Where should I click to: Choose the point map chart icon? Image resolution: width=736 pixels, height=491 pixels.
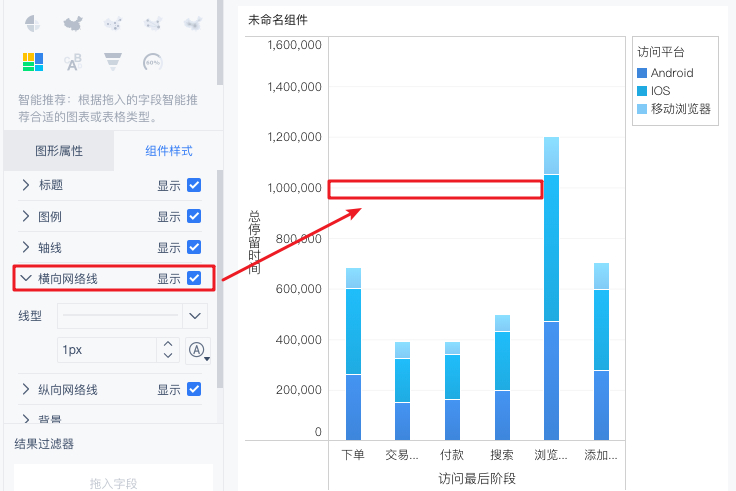[x=113, y=23]
